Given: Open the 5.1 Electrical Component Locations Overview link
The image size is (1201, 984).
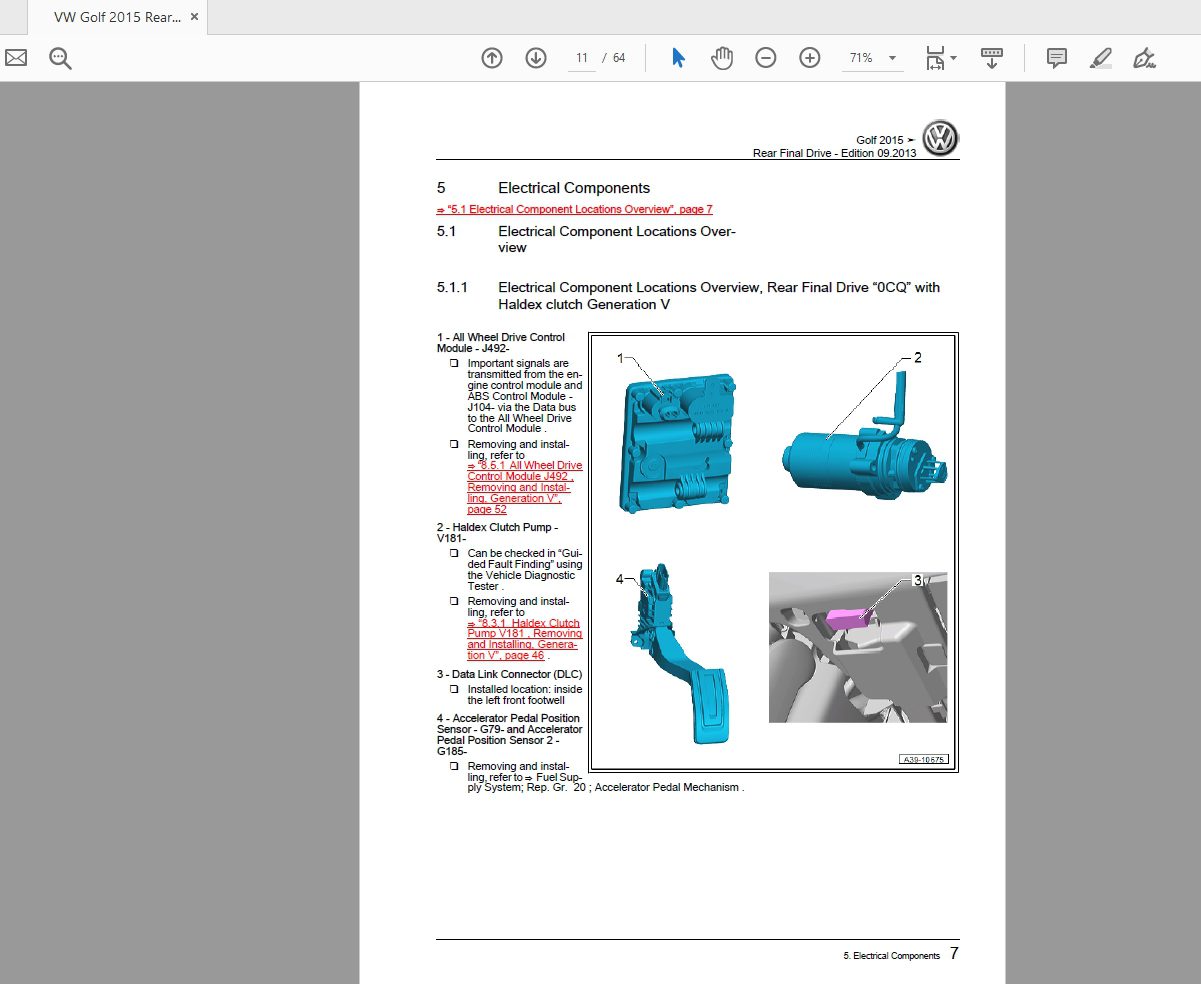Looking at the screenshot, I should tap(575, 209).
